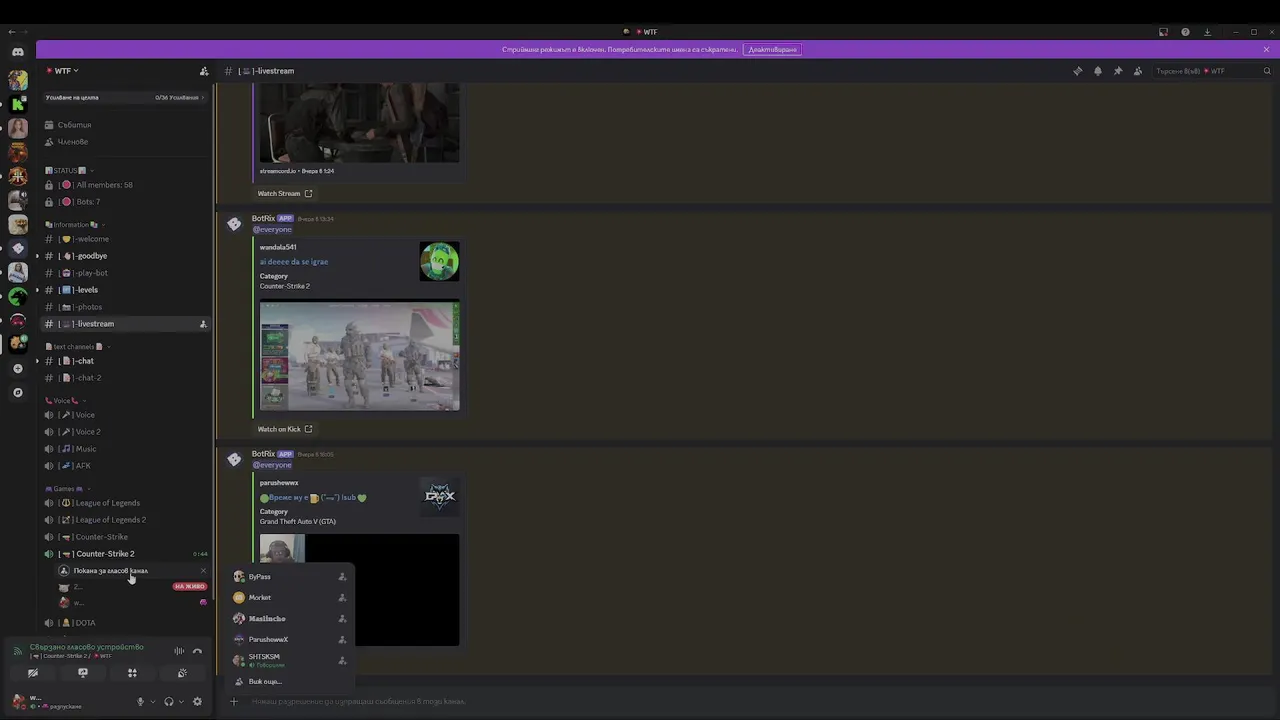The image size is (1280, 720).
Task: Open the server Members entry
Action: point(125,142)
